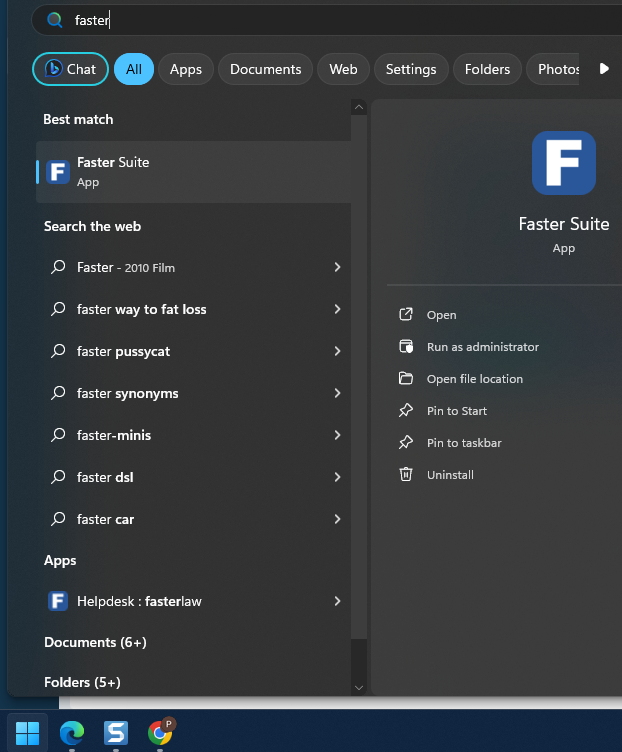This screenshot has height=752, width=622.
Task: Click the Uninstall trash can icon
Action: 406,474
